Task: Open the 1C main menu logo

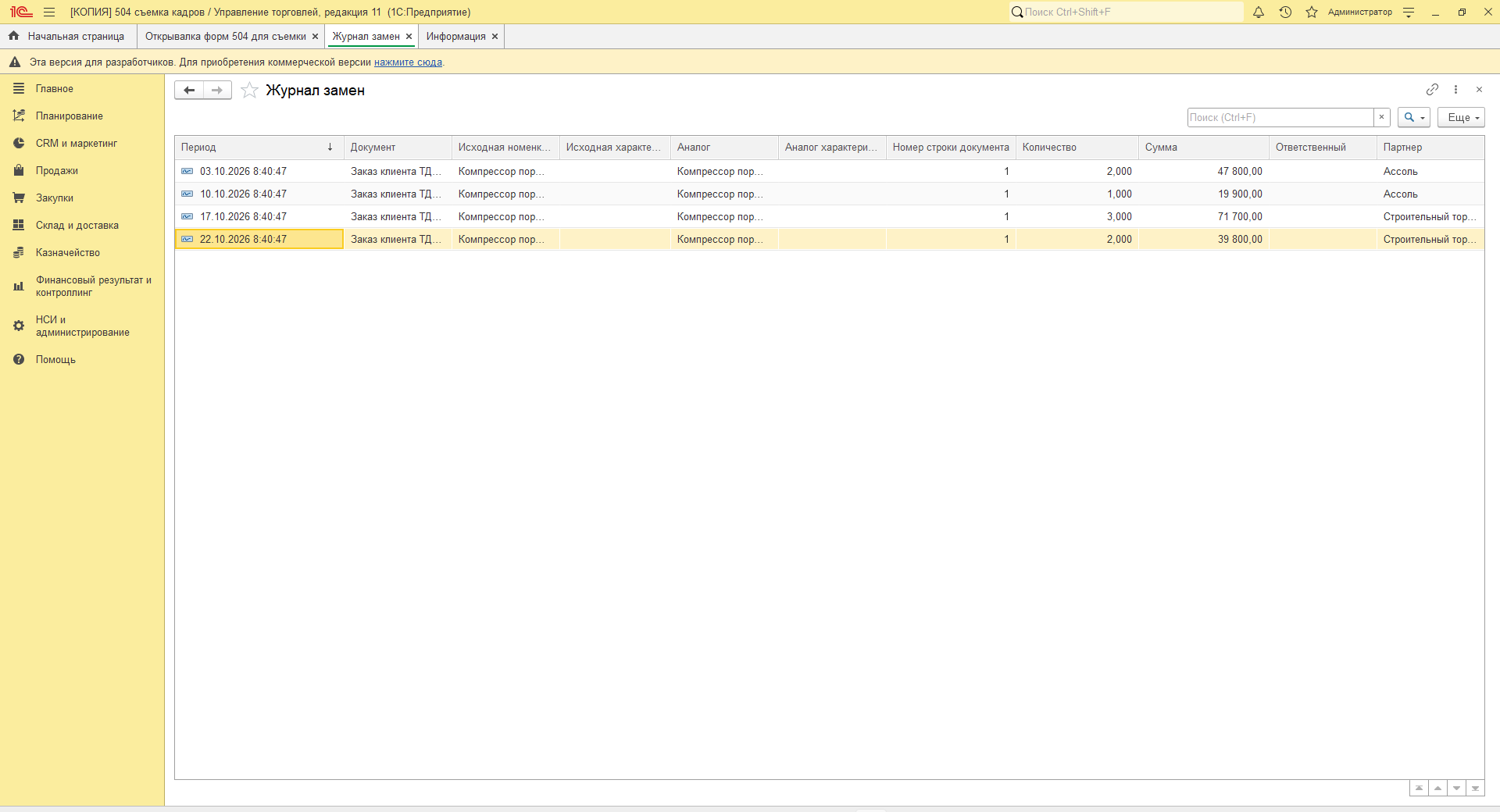Action: pyautogui.click(x=21, y=12)
